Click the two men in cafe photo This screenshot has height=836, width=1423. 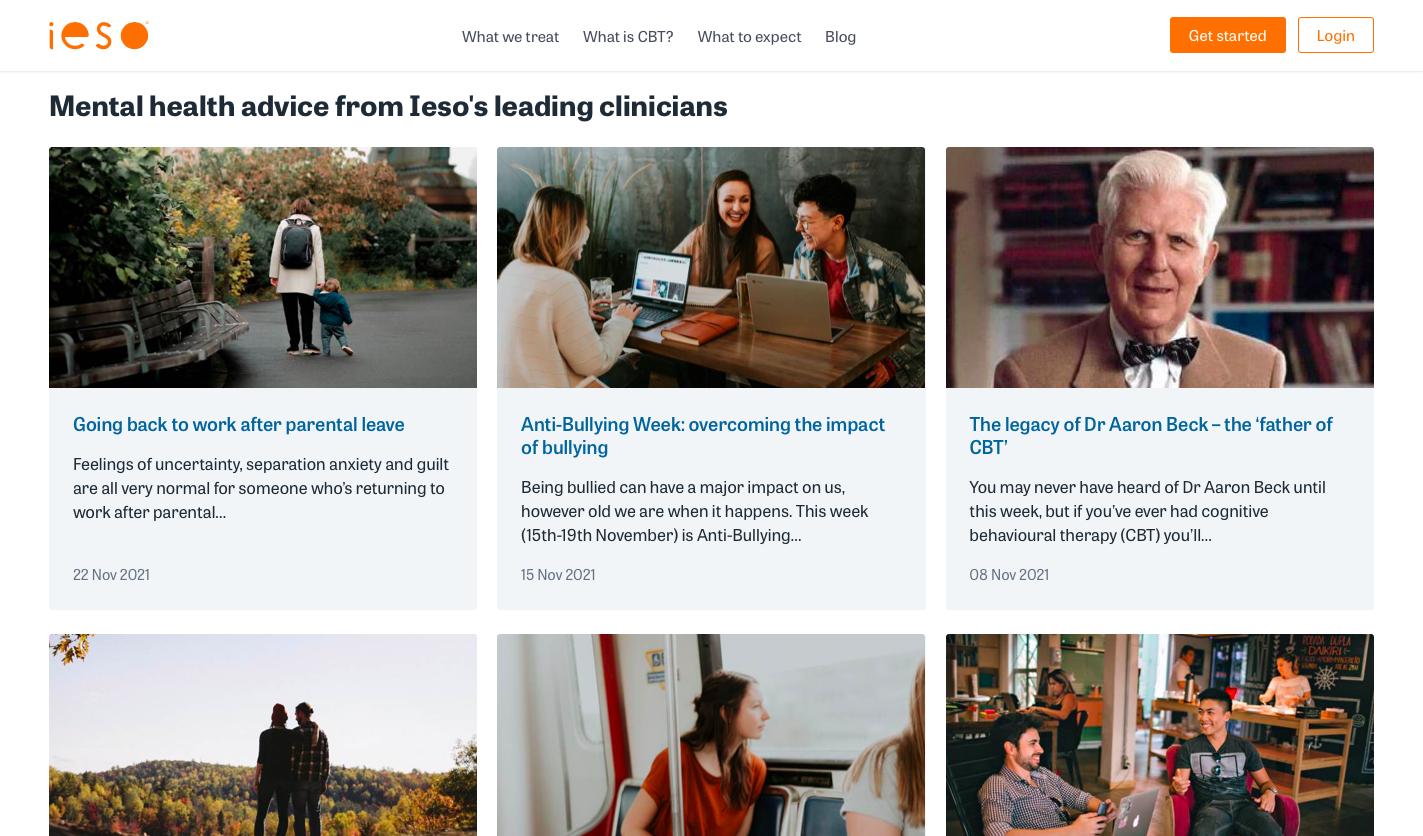1159,735
